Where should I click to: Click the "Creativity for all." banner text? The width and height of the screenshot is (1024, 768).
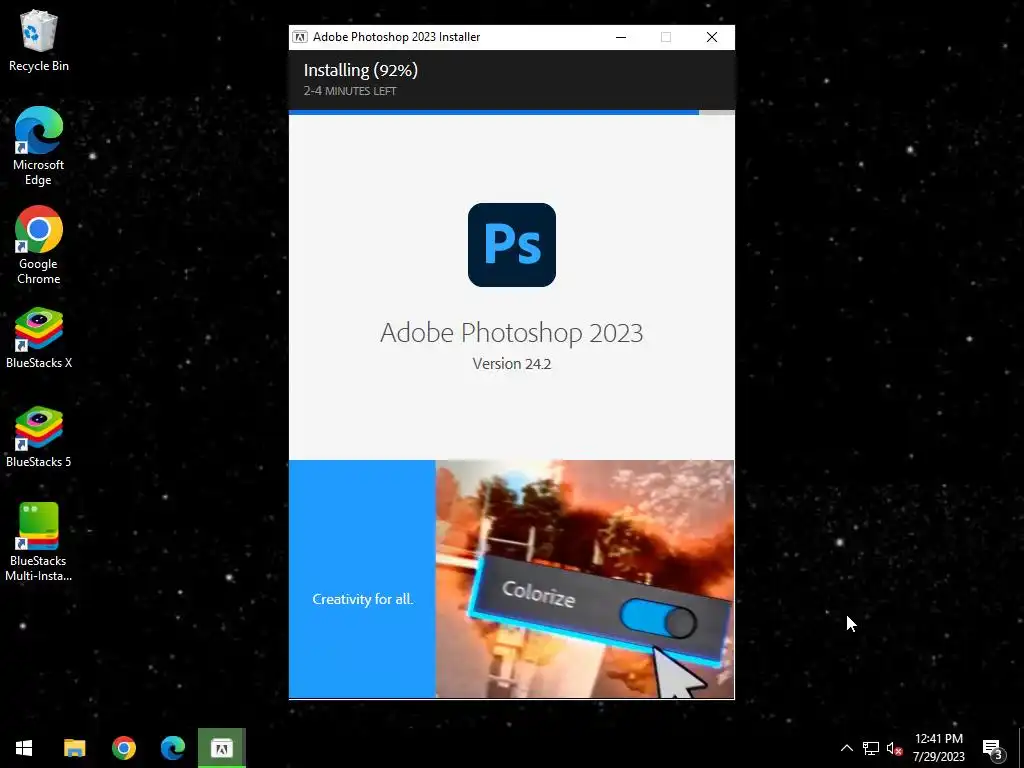[x=362, y=600]
